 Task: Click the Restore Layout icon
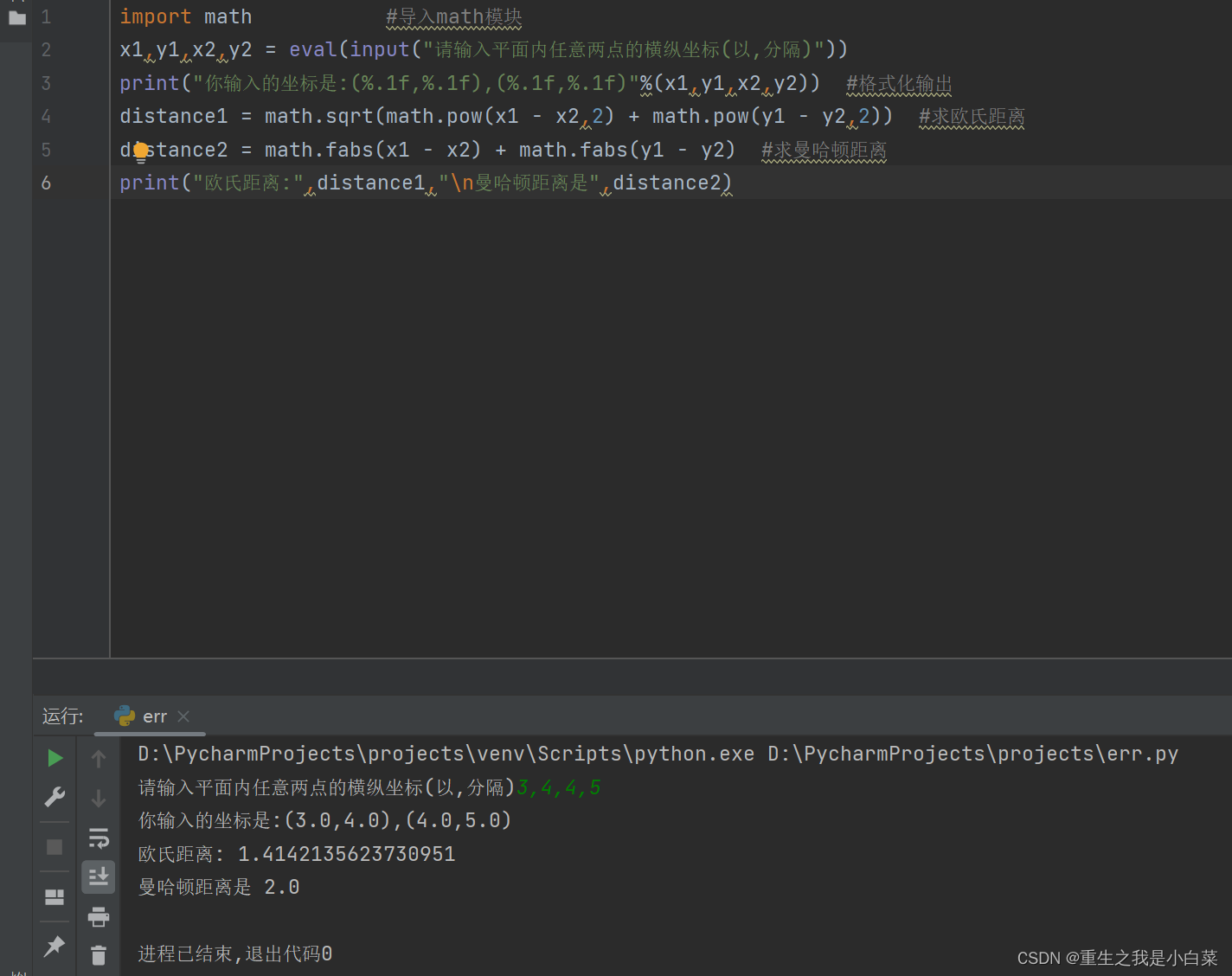point(55,897)
